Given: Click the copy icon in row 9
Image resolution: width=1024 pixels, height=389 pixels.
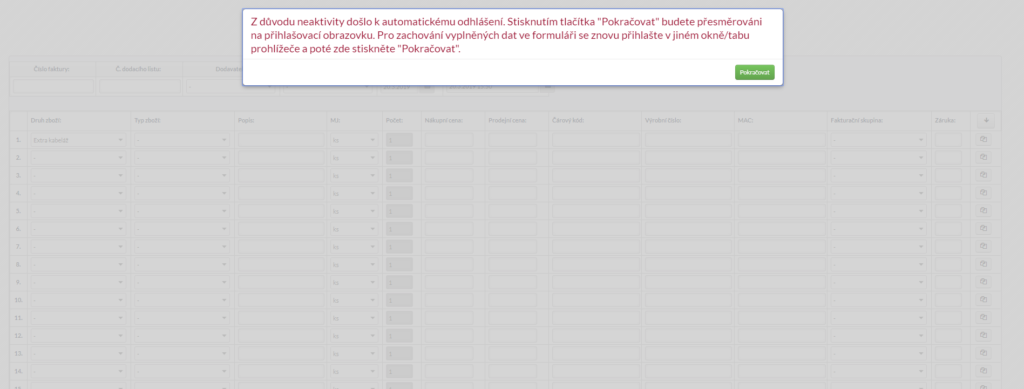Looking at the screenshot, I should [985, 282].
